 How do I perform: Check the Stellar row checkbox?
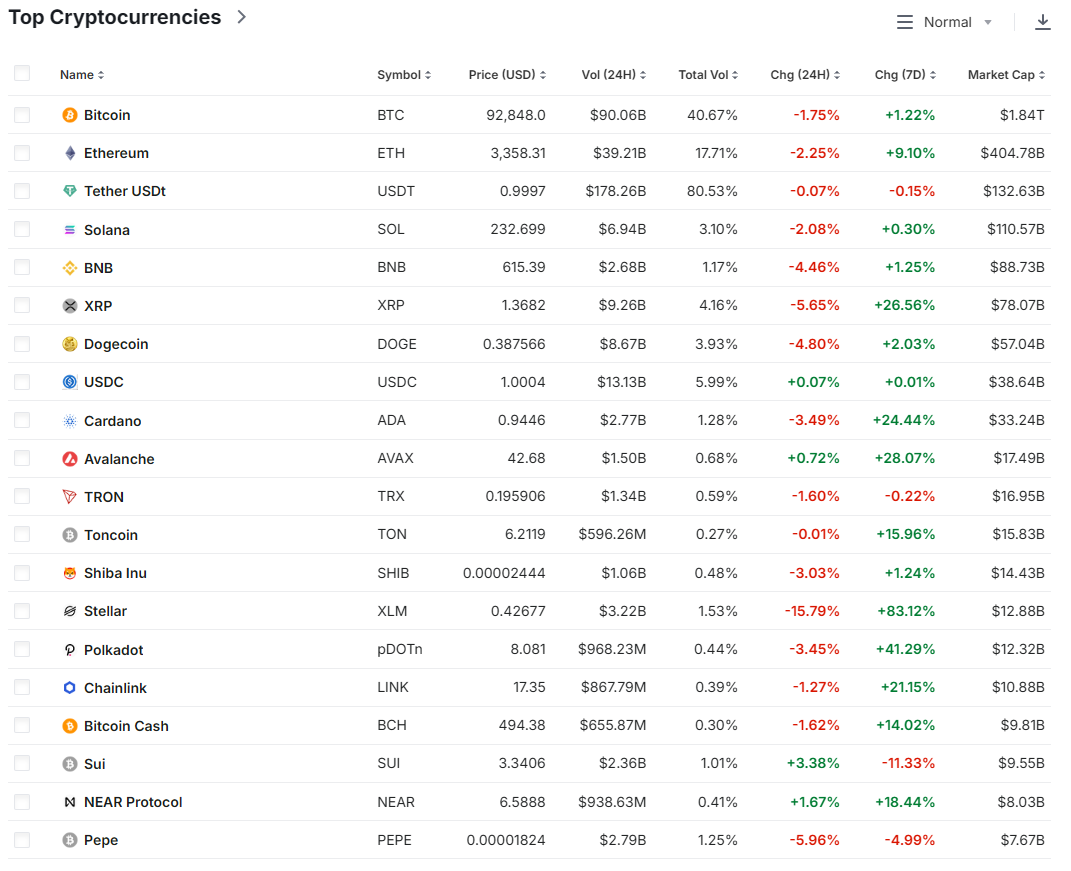click(x=22, y=611)
